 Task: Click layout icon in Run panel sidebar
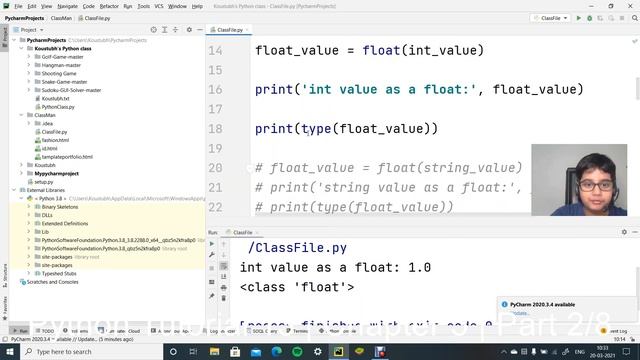pyautogui.click(x=211, y=282)
